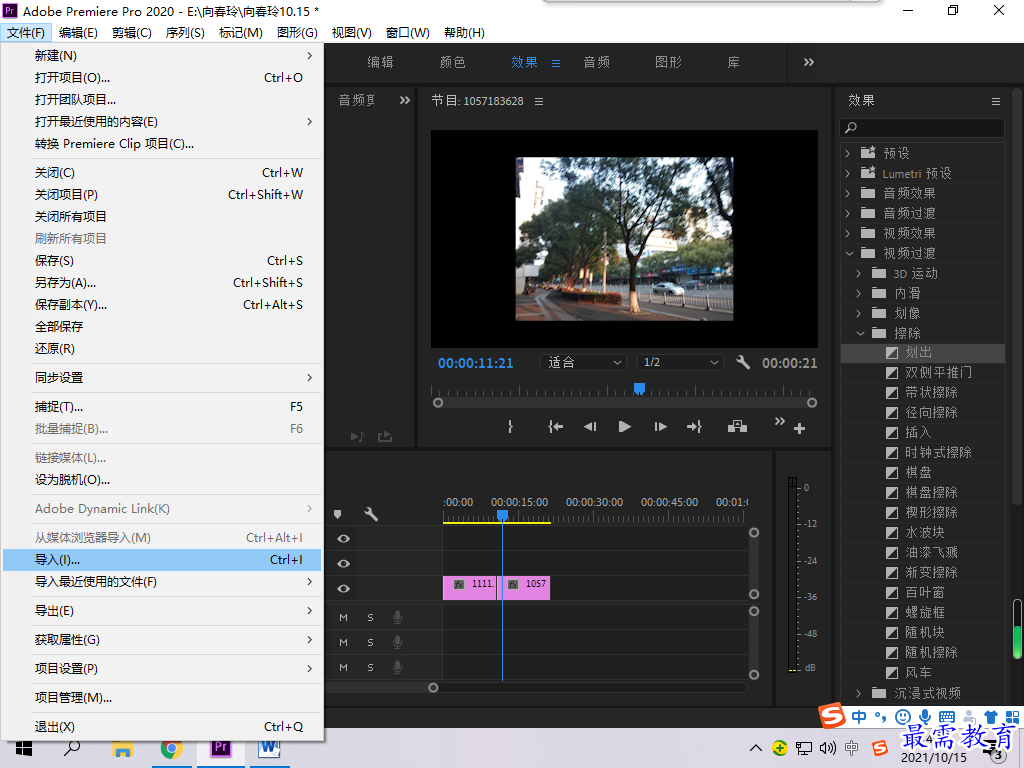Image resolution: width=1024 pixels, height=768 pixels.
Task: Expand the Lumetri 预设 folder
Action: pos(848,173)
